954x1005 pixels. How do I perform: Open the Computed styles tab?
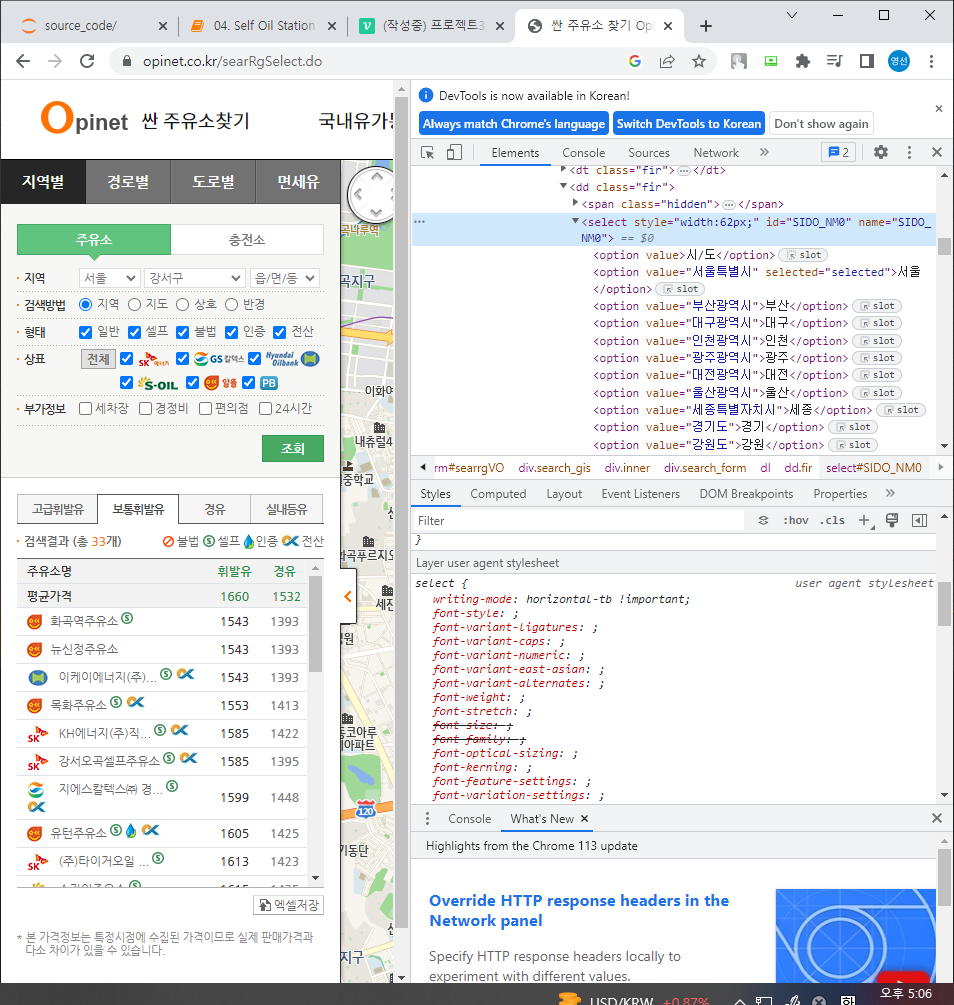coord(498,494)
